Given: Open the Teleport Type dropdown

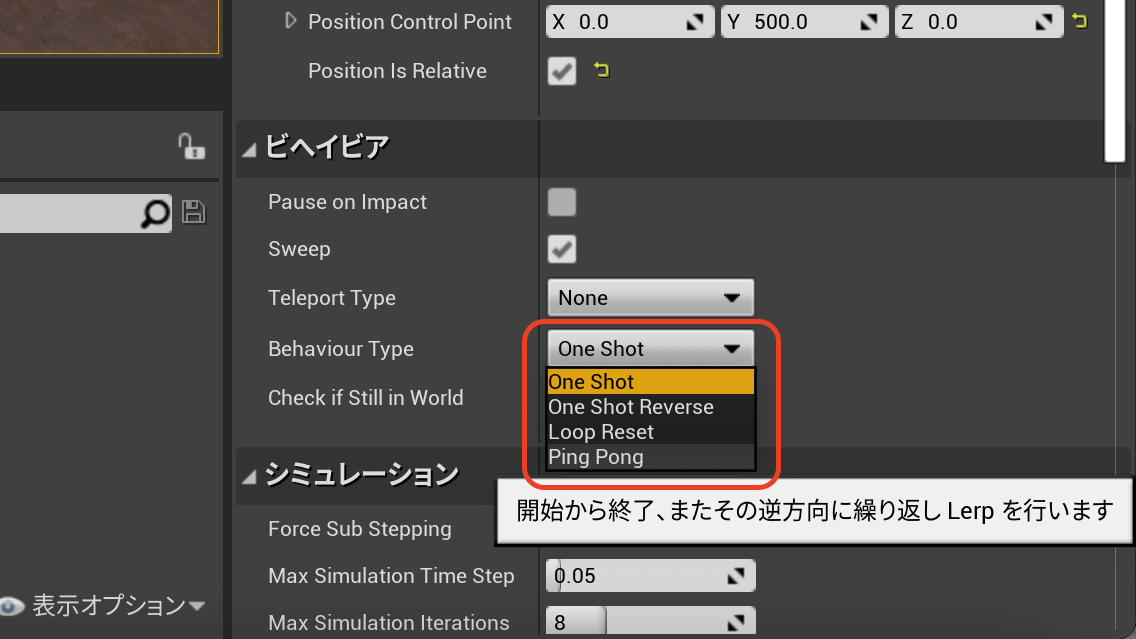Looking at the screenshot, I should 650,298.
